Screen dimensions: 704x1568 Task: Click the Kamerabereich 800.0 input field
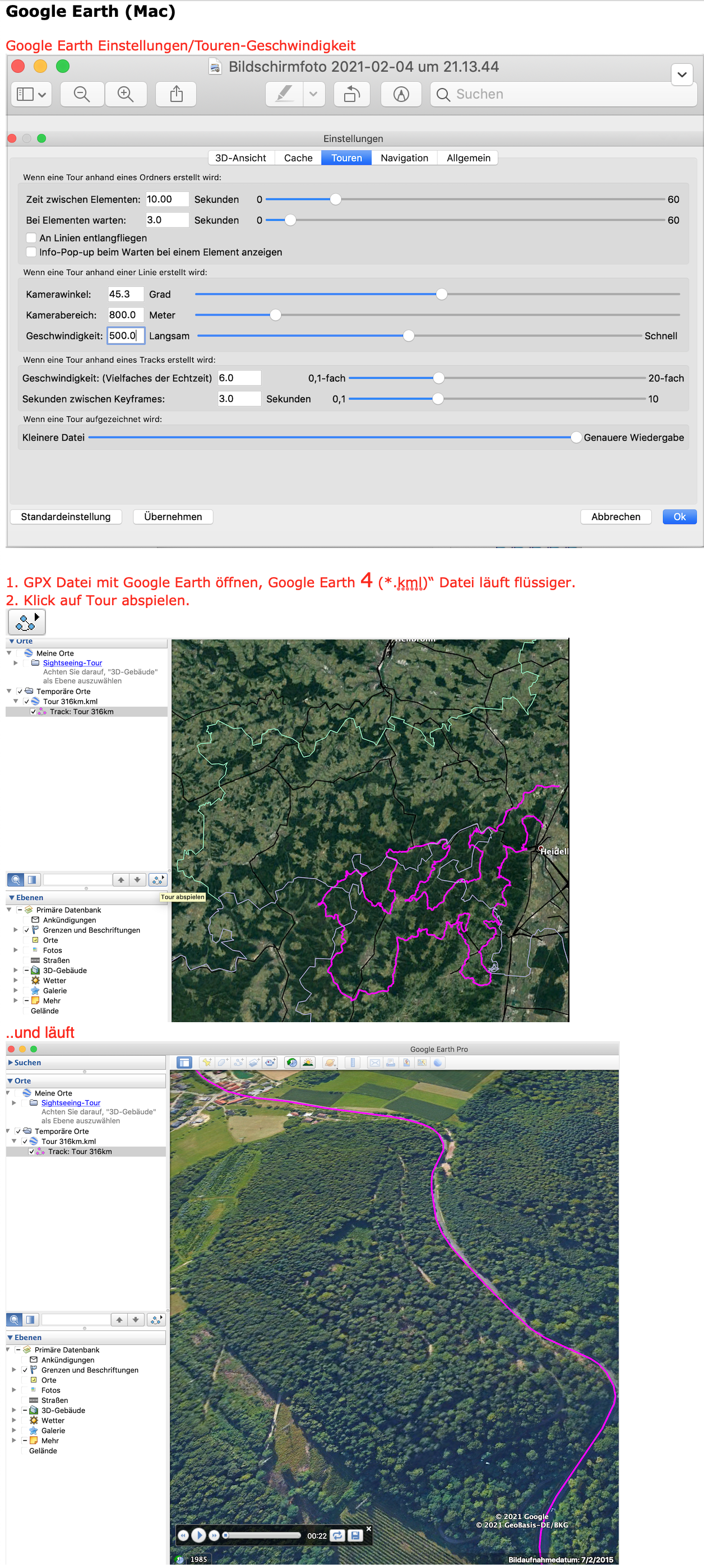click(x=126, y=315)
